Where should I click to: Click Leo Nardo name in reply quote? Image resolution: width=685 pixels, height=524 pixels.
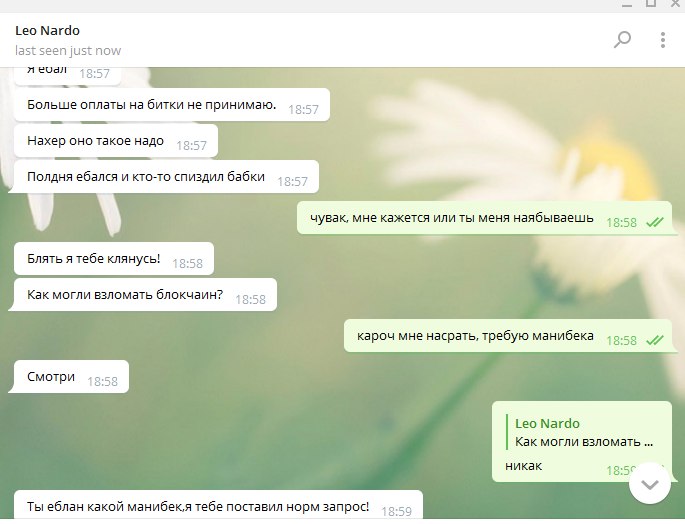[x=547, y=423]
